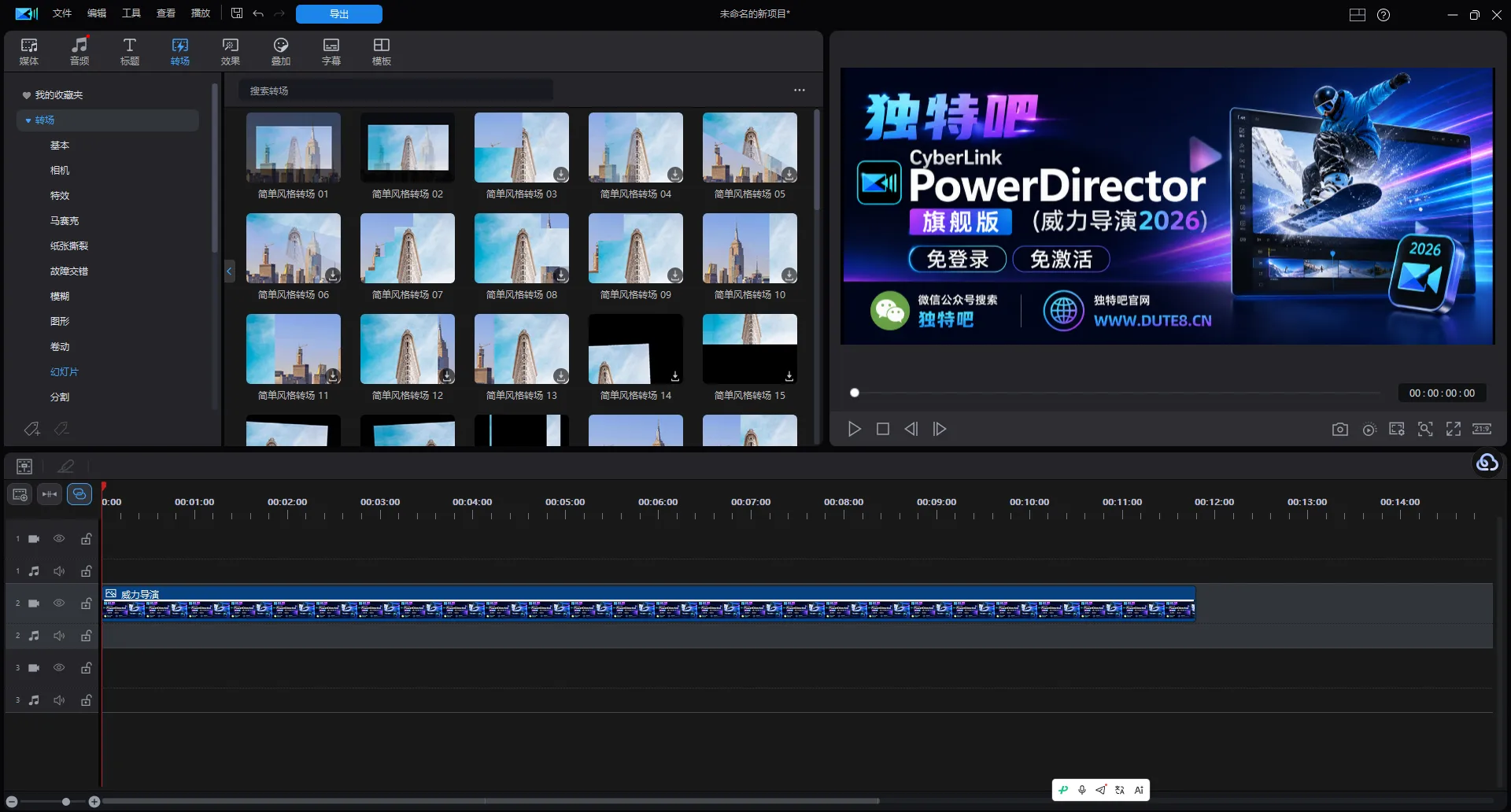Open the 播放 menu
1511x812 pixels.
pos(201,13)
